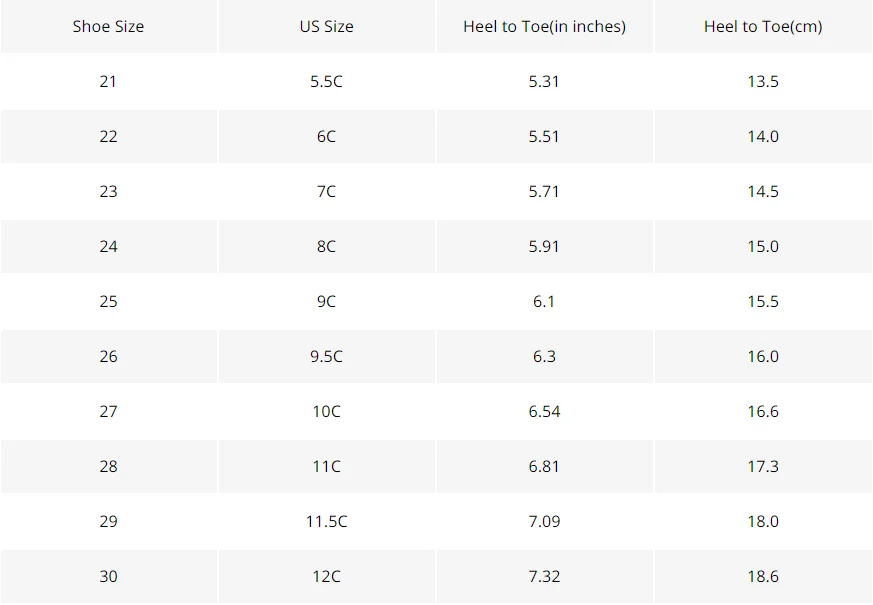Viewport: 873px width, 605px height.
Task: Click the 10C US size cell
Action: [327, 411]
